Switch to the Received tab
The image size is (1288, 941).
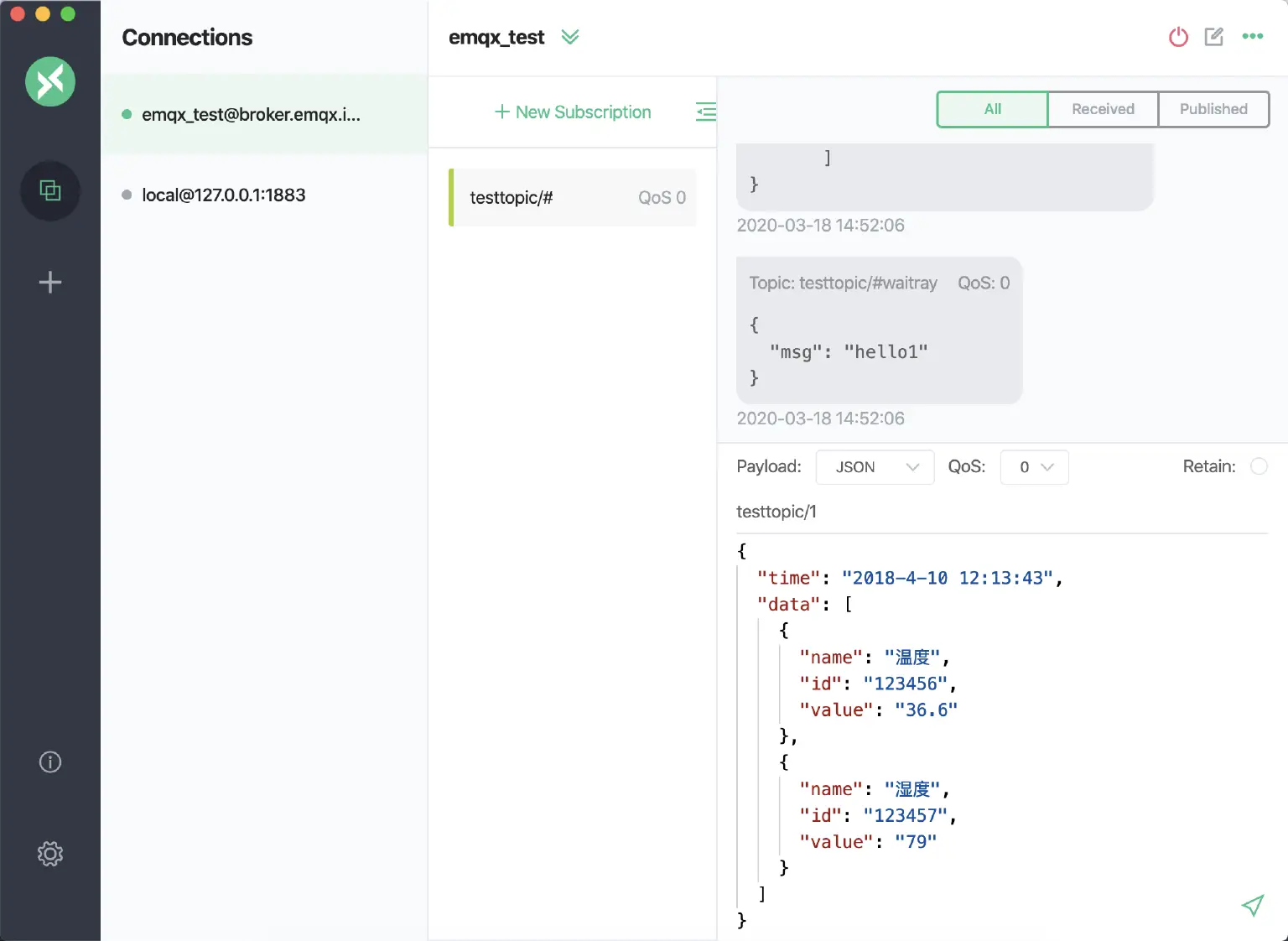[1102, 109]
